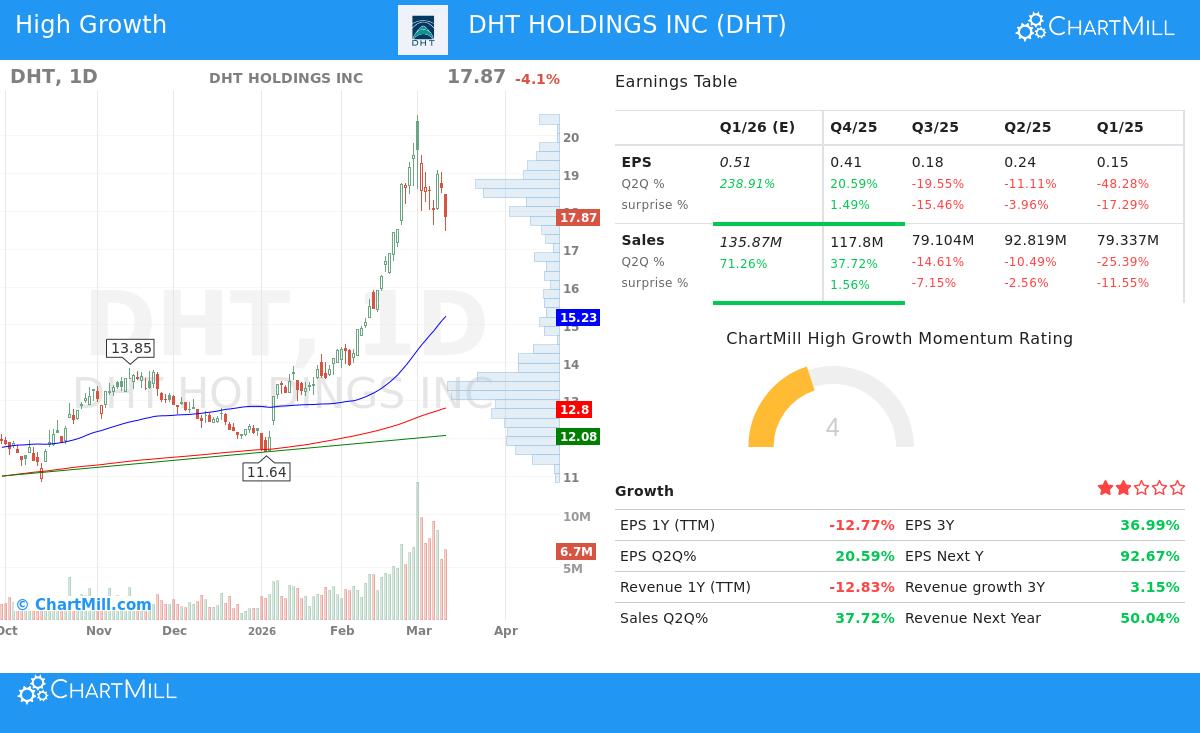Click the third empty star in Growth rating

coord(1140,488)
